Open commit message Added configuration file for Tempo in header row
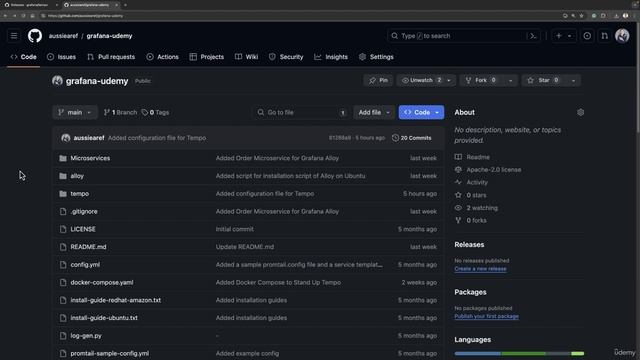 [157, 138]
